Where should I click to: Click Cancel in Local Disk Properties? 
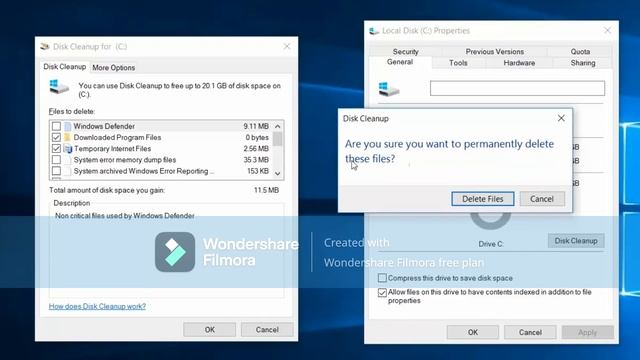pos(530,332)
